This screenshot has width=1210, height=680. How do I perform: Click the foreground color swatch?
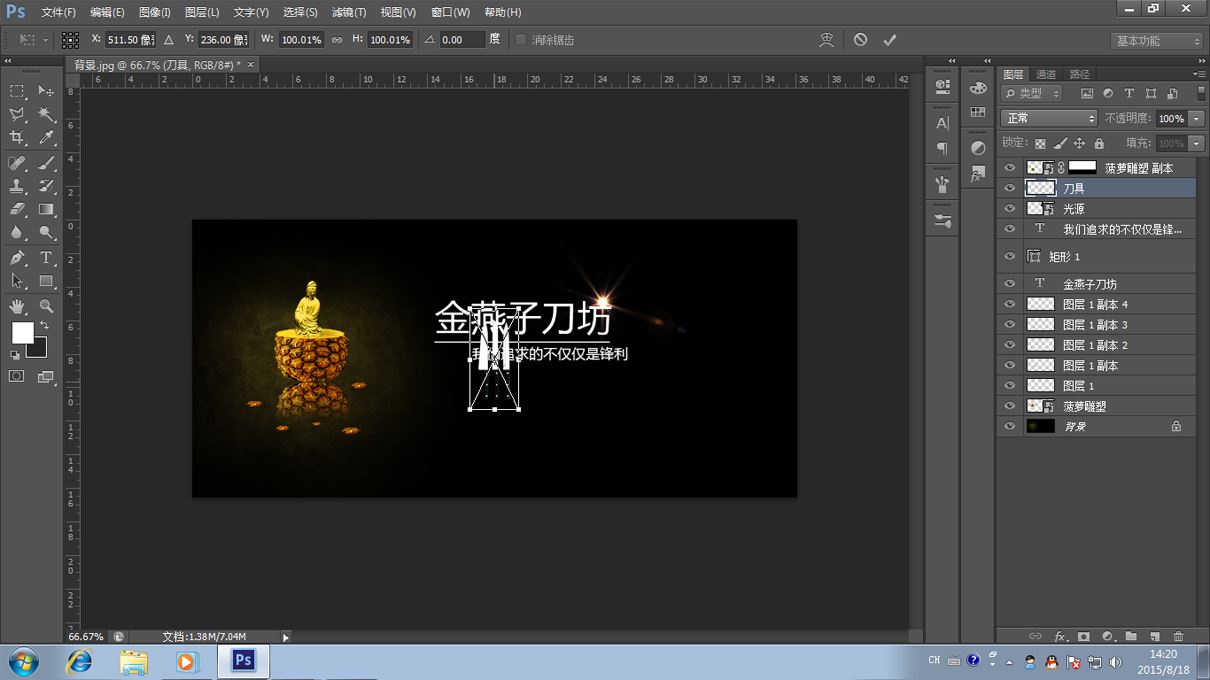coord(22,333)
